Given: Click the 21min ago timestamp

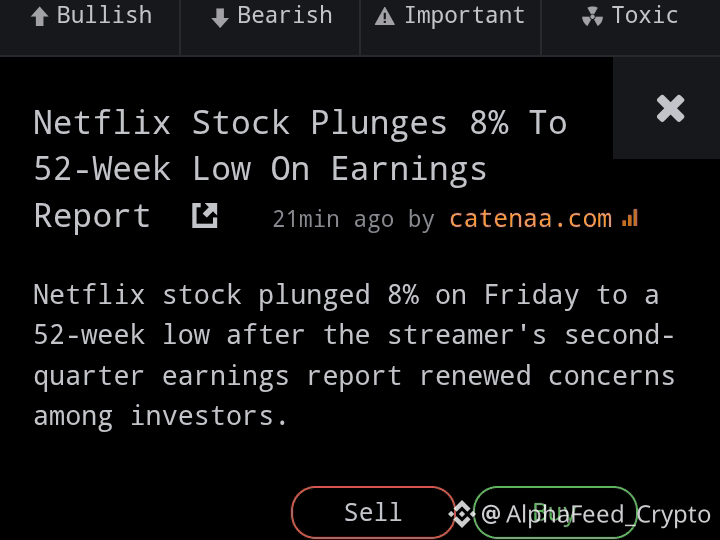Looking at the screenshot, I should pos(333,219).
